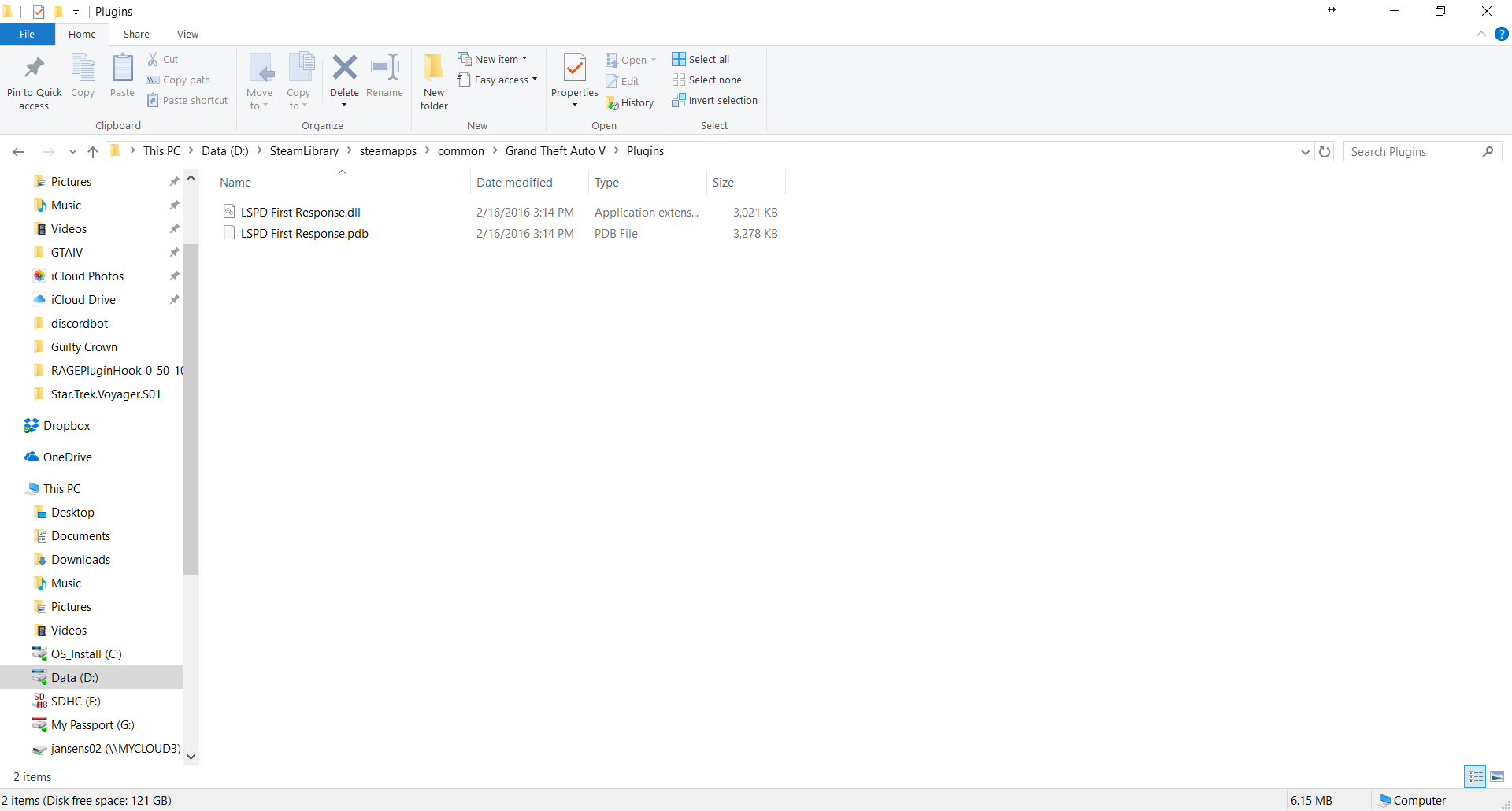Go up to parent folder

[93, 151]
